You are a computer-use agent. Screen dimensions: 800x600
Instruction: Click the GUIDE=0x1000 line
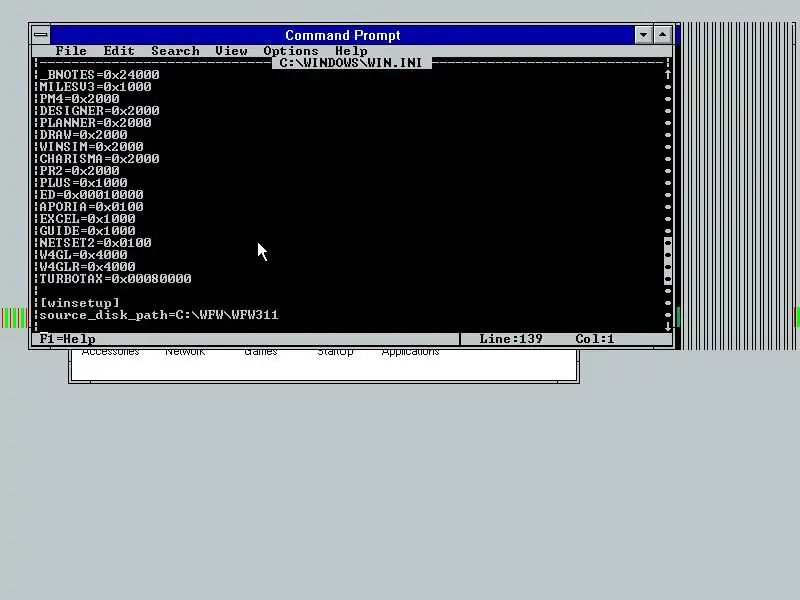pyautogui.click(x=87, y=231)
